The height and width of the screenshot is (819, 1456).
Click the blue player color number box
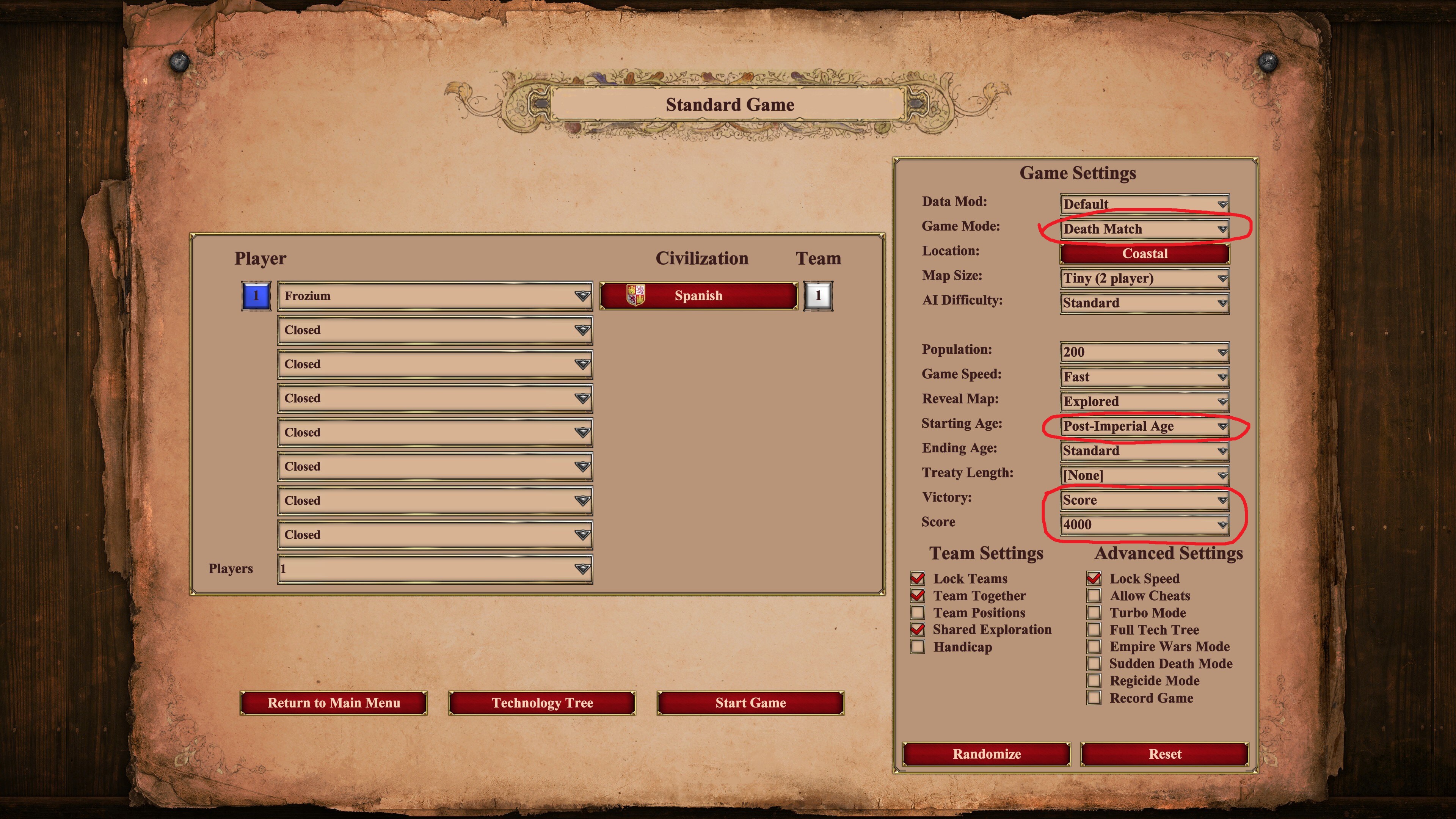[x=256, y=296]
